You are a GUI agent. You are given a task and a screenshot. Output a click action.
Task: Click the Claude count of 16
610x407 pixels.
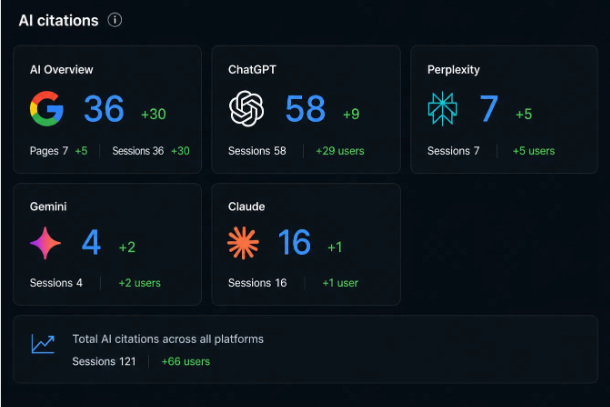click(x=294, y=242)
